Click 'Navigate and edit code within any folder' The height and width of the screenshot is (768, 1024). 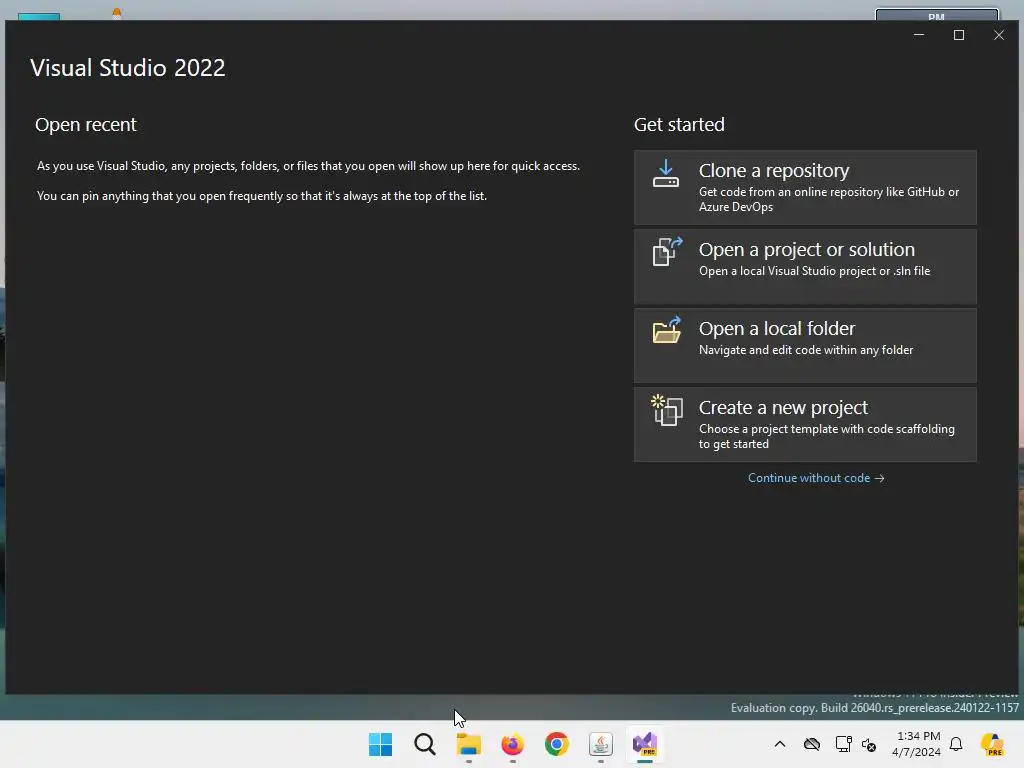pyautogui.click(x=806, y=350)
